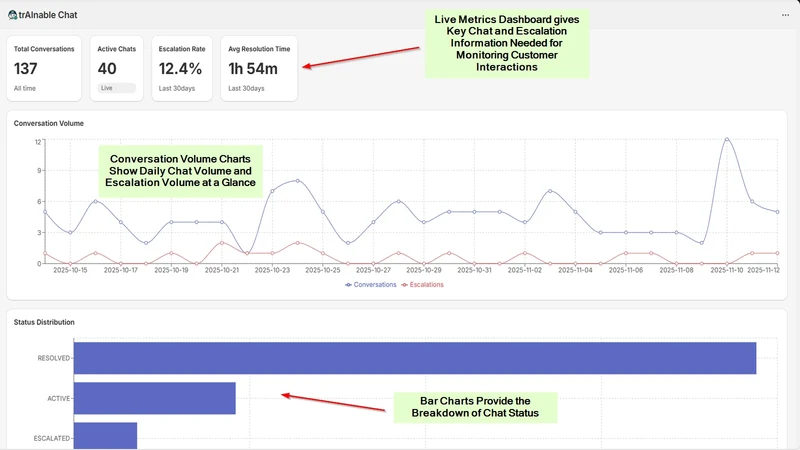800x450 pixels.
Task: Click the ACTIVE status bar
Action: [155, 398]
